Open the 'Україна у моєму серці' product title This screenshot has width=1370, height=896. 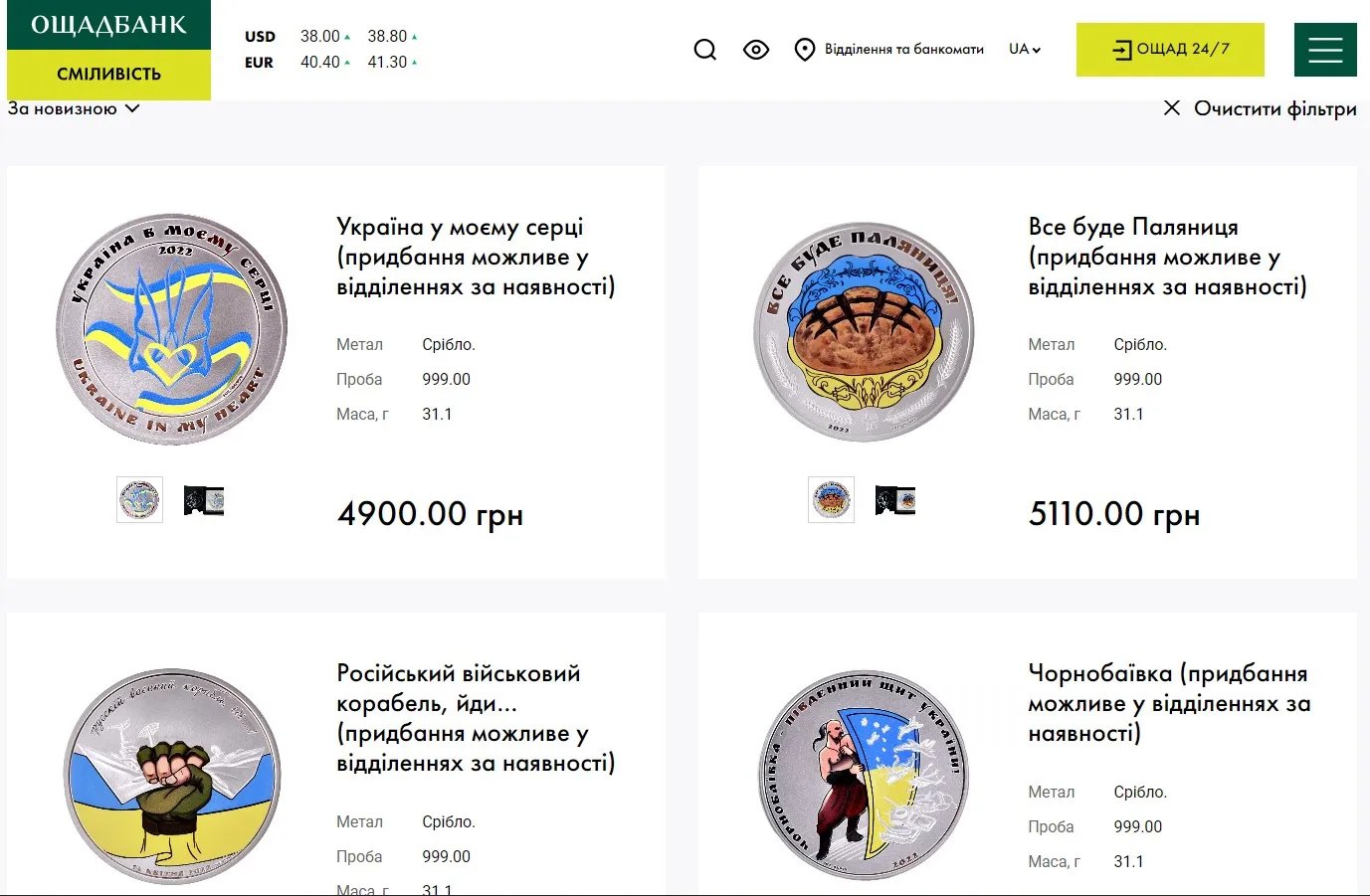[476, 257]
